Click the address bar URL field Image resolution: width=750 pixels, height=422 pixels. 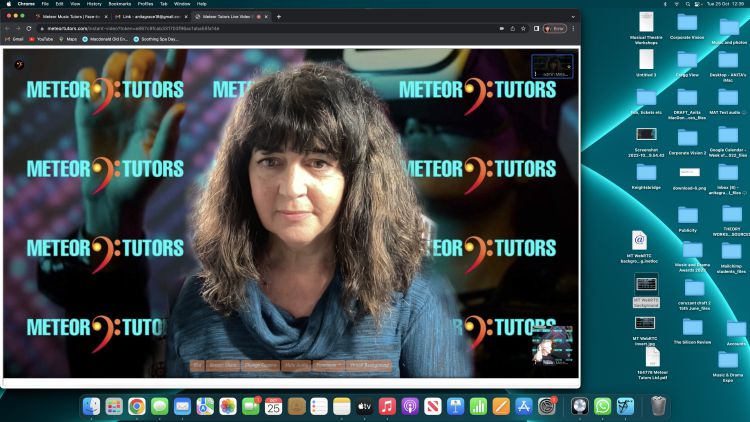tap(268, 29)
